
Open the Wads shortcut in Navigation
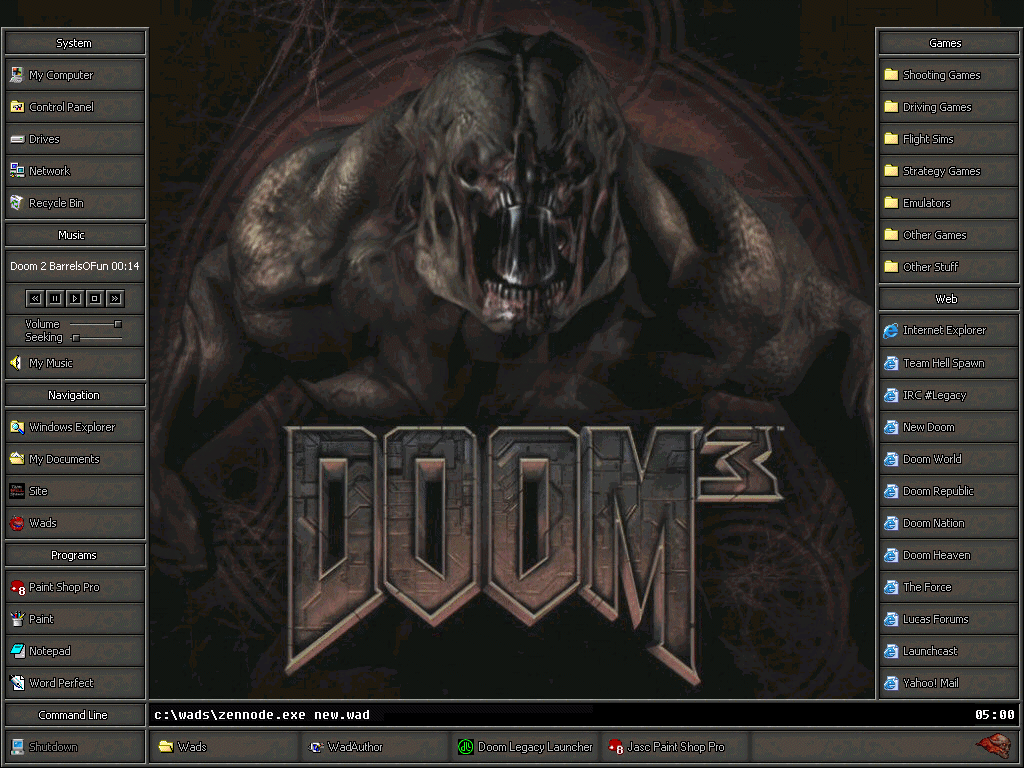75,523
